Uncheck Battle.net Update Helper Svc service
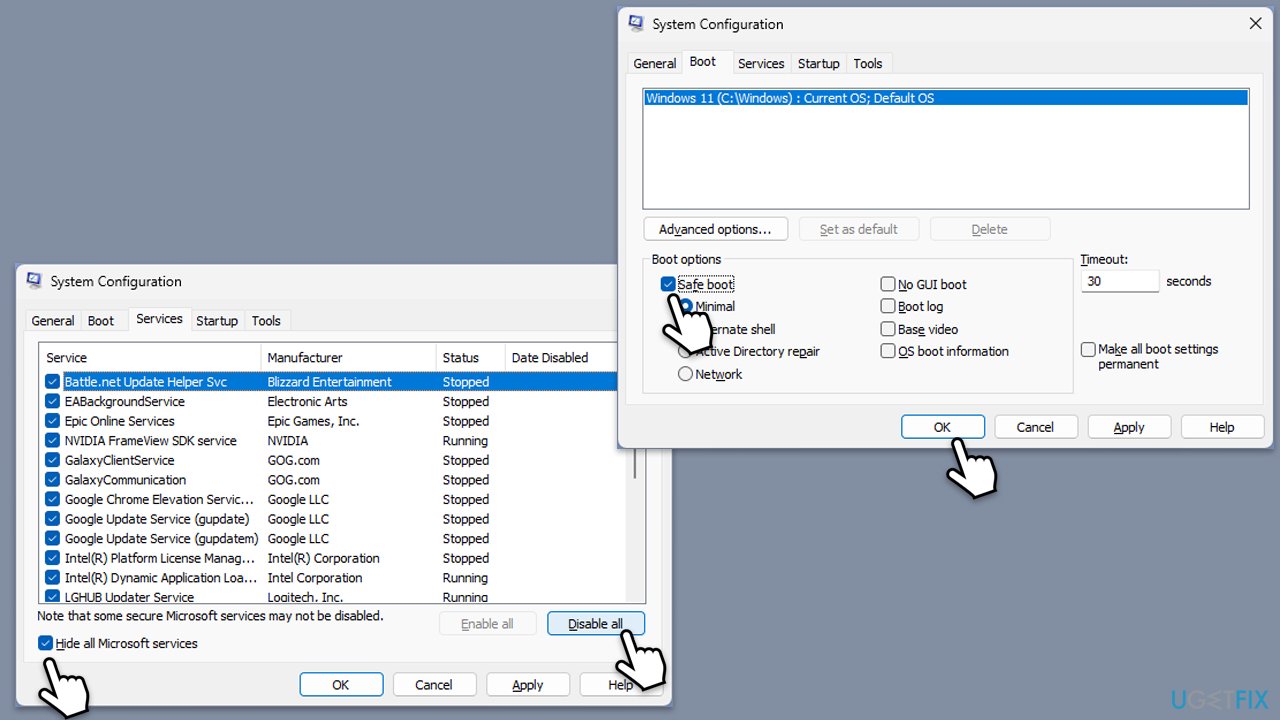This screenshot has width=1280, height=720. [x=53, y=382]
